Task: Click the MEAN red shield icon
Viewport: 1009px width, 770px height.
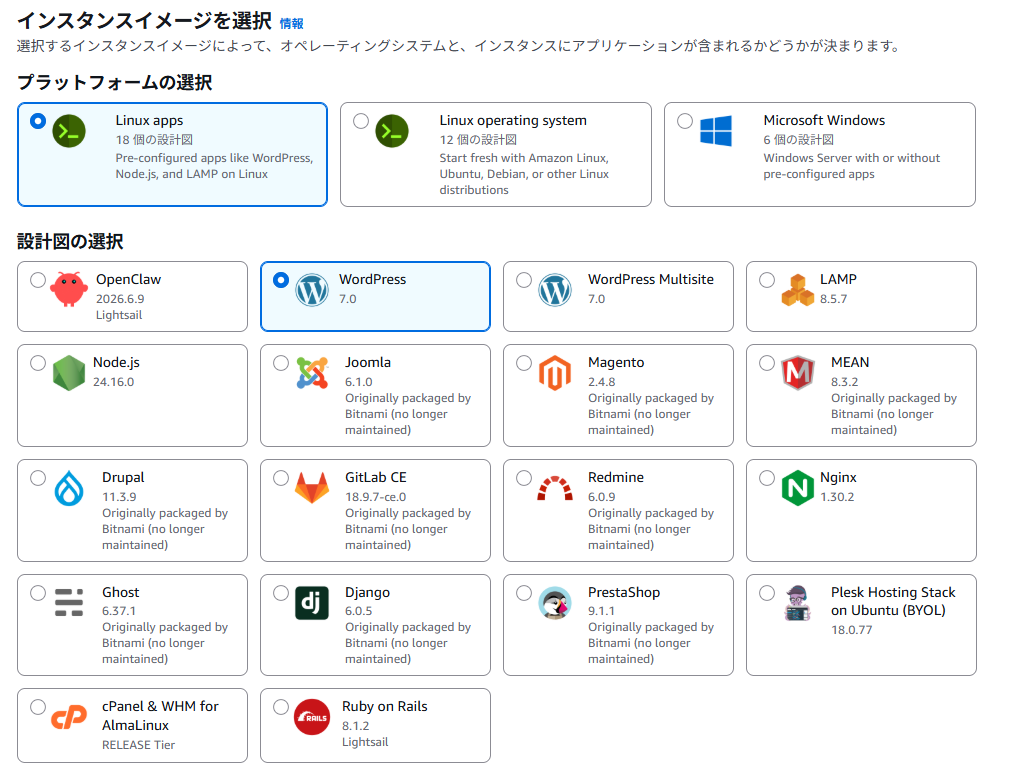Action: click(798, 373)
